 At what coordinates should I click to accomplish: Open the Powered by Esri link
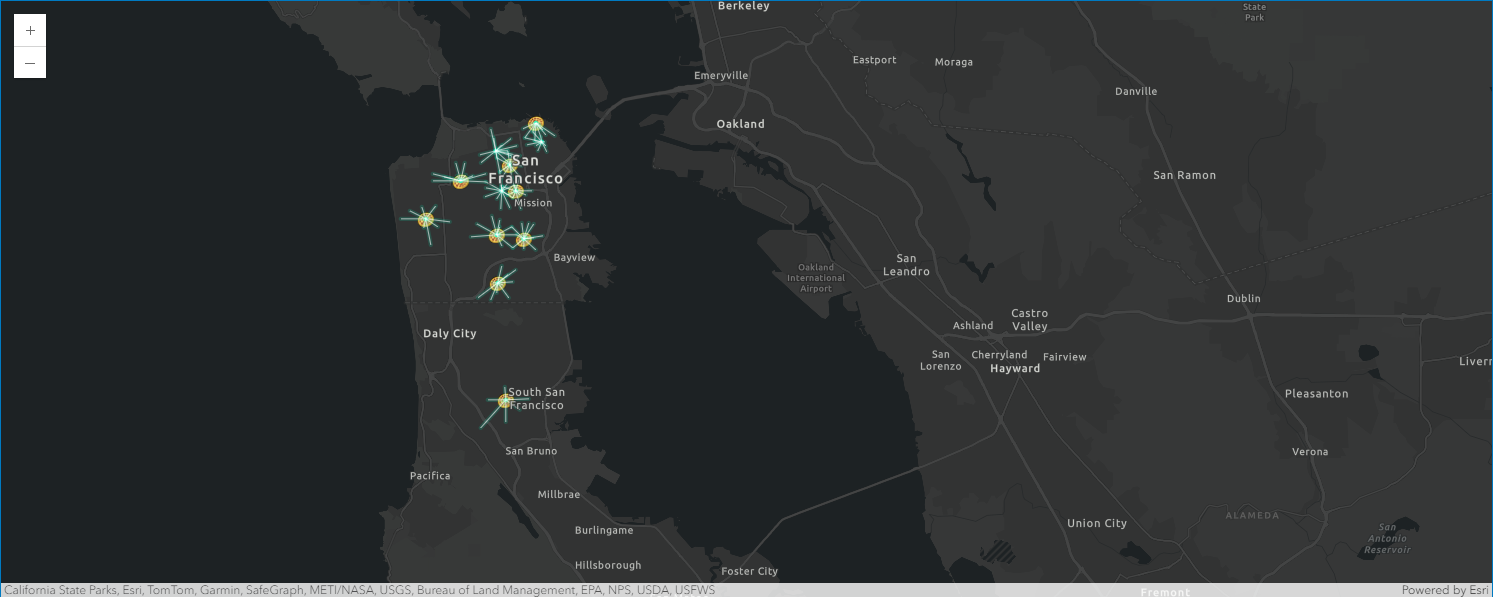(1445, 590)
